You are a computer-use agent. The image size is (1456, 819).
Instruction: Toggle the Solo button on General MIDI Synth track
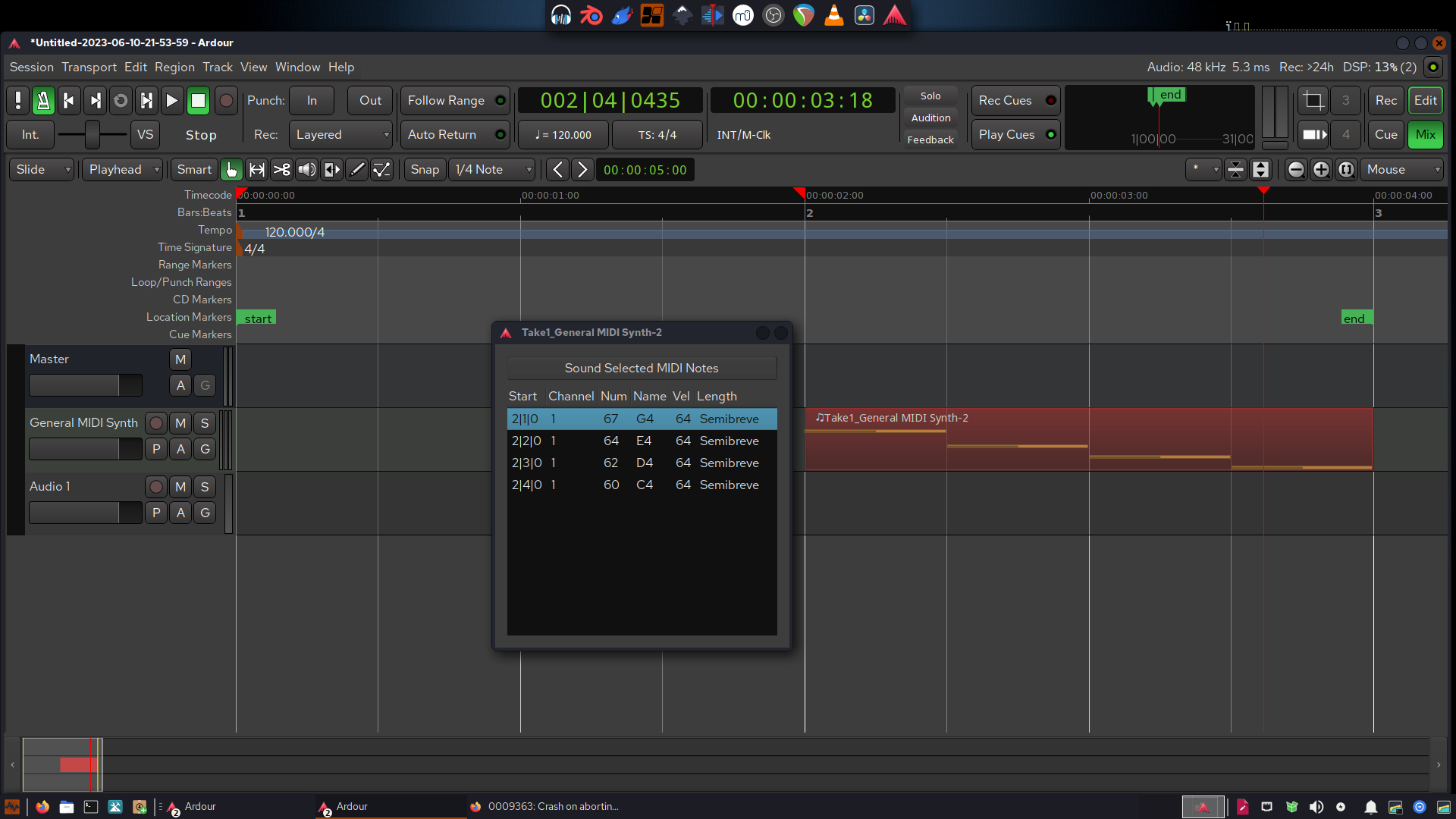[x=204, y=422]
